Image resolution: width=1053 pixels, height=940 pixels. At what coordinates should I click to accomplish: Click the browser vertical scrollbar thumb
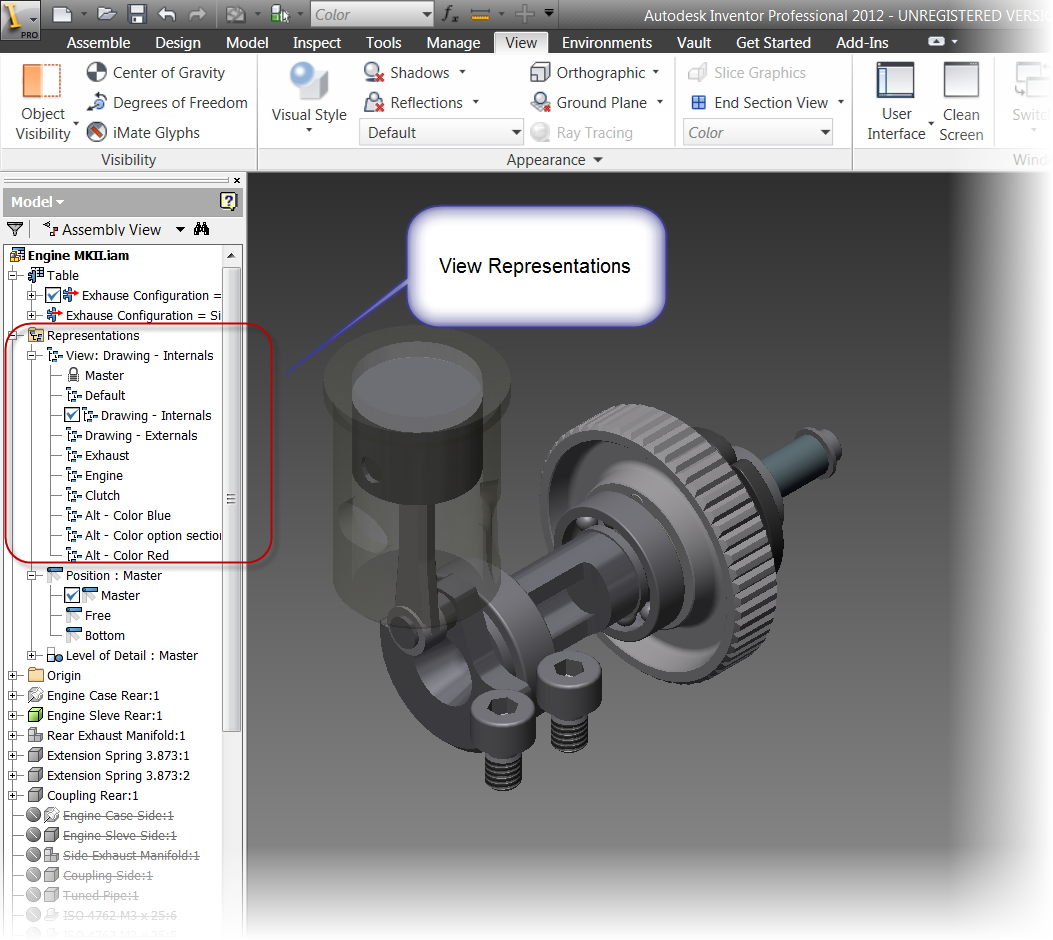pyautogui.click(x=231, y=499)
